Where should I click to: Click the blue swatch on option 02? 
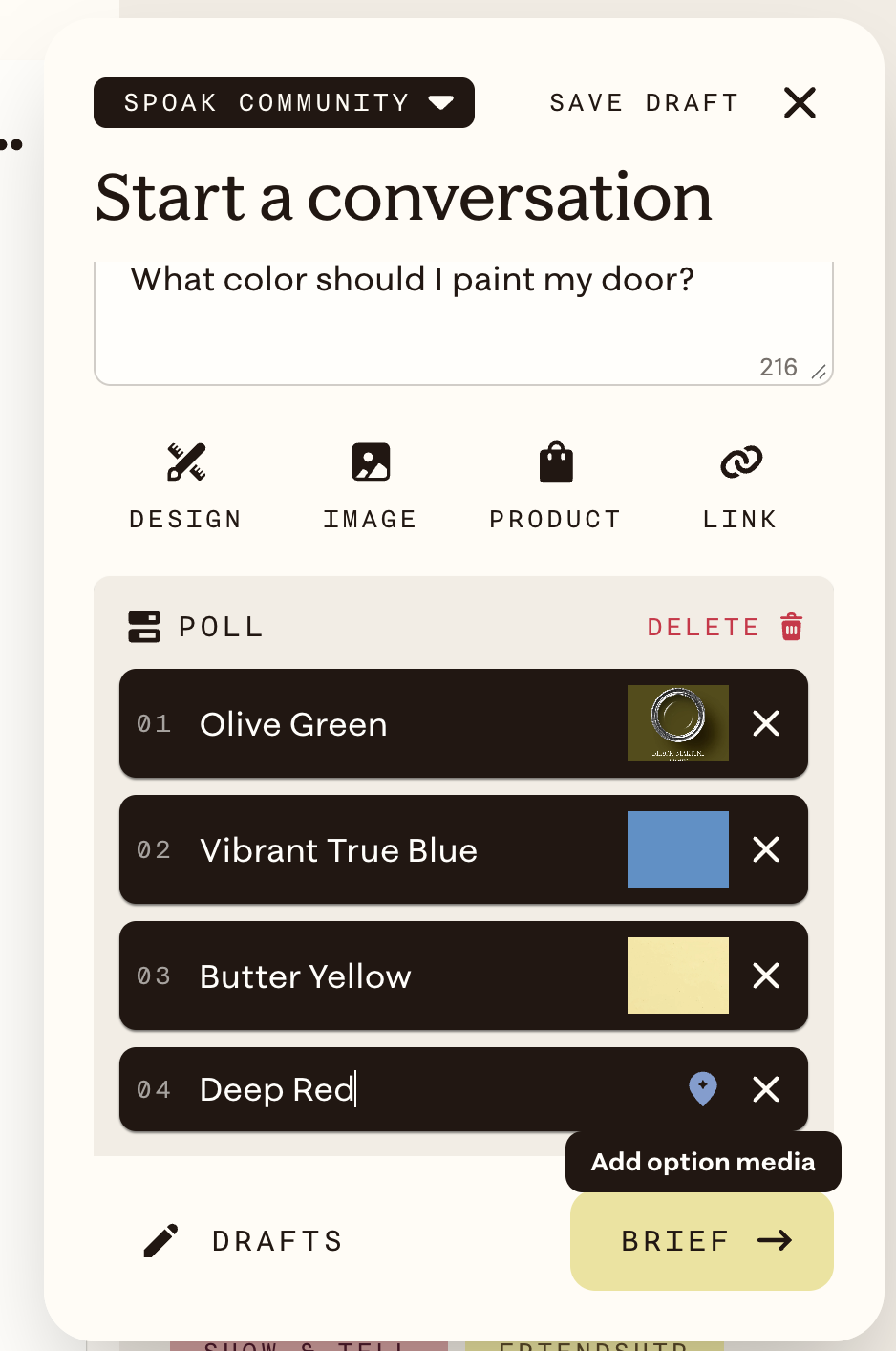[678, 849]
